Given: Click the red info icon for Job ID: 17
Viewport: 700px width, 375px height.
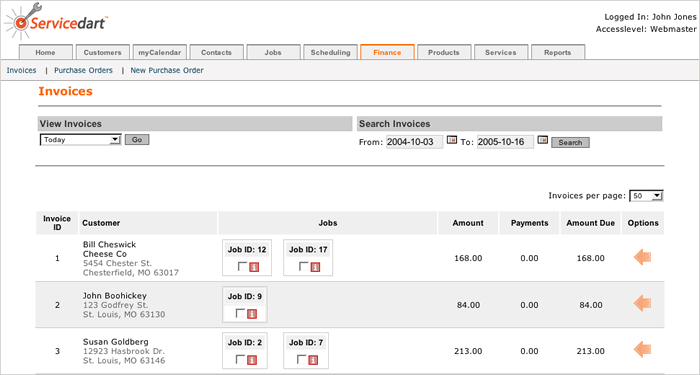Looking at the screenshot, I should [x=315, y=267].
